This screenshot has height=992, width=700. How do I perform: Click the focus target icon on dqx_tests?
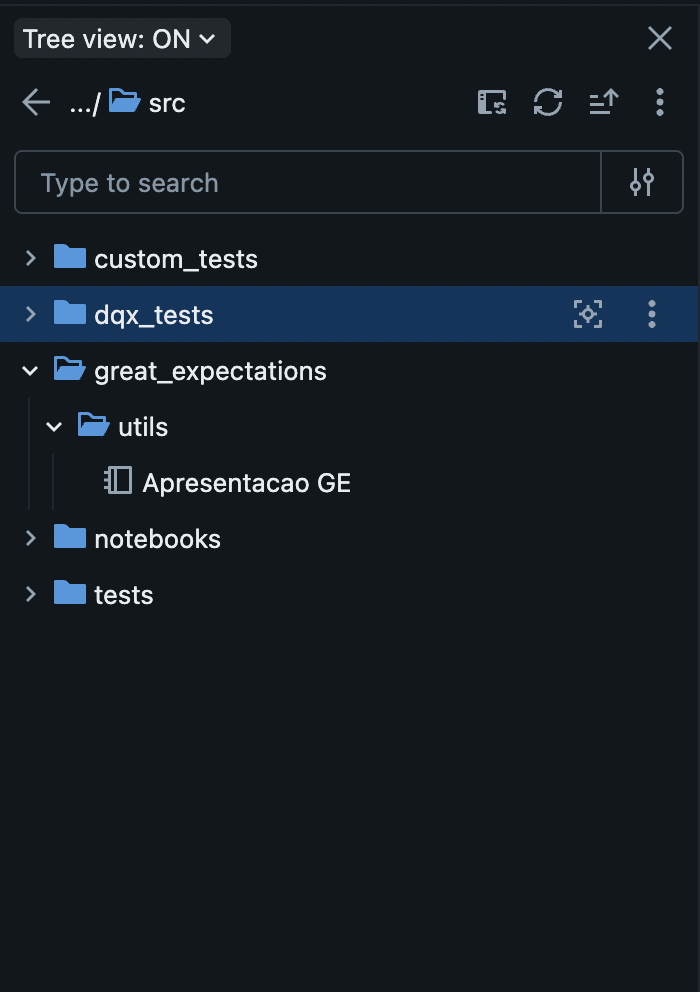[x=588, y=314]
